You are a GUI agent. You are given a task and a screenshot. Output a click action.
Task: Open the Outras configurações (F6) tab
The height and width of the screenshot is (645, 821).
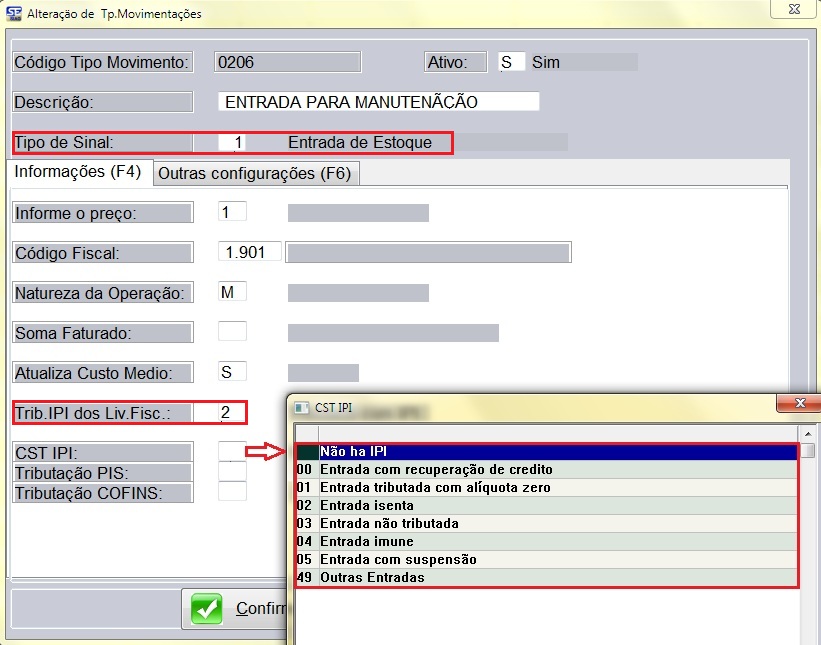click(255, 173)
